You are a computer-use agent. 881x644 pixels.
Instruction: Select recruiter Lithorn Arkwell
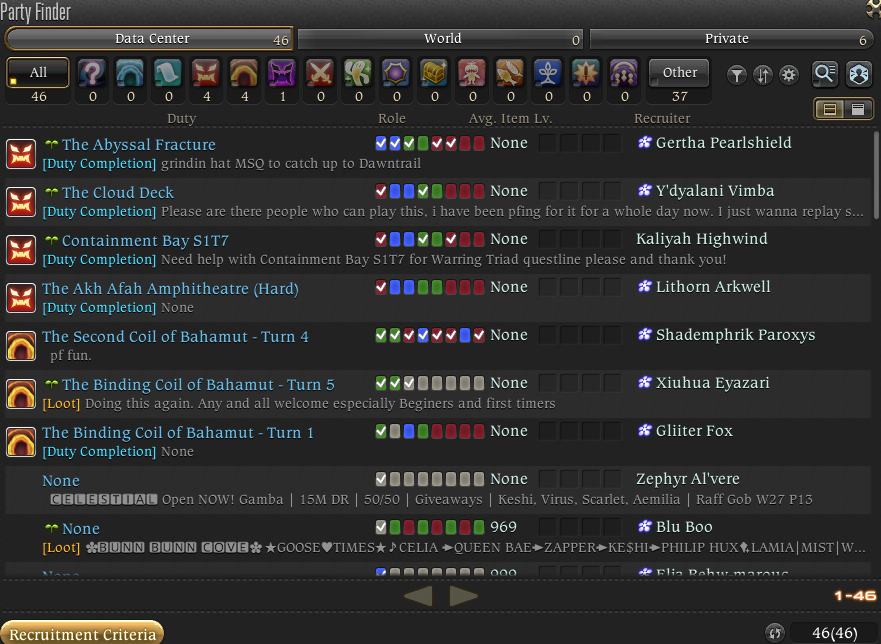pyautogui.click(x=713, y=287)
